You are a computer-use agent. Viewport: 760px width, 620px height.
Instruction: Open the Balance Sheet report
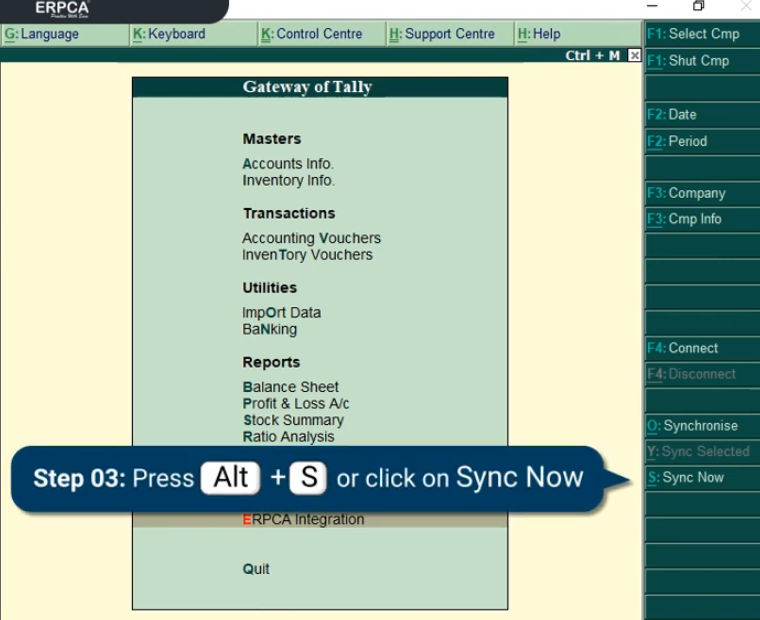[290, 387]
